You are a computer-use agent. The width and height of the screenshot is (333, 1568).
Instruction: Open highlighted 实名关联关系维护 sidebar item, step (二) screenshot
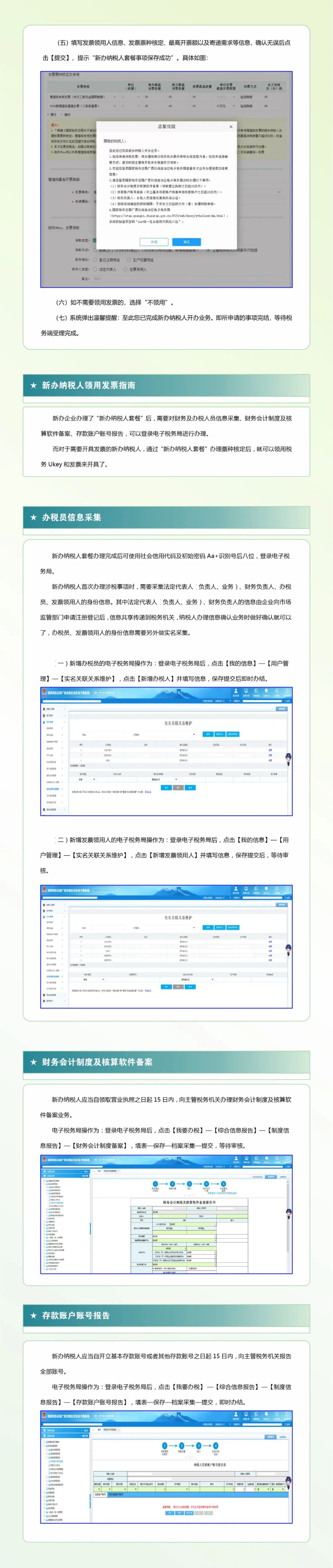pyautogui.click(x=52, y=976)
